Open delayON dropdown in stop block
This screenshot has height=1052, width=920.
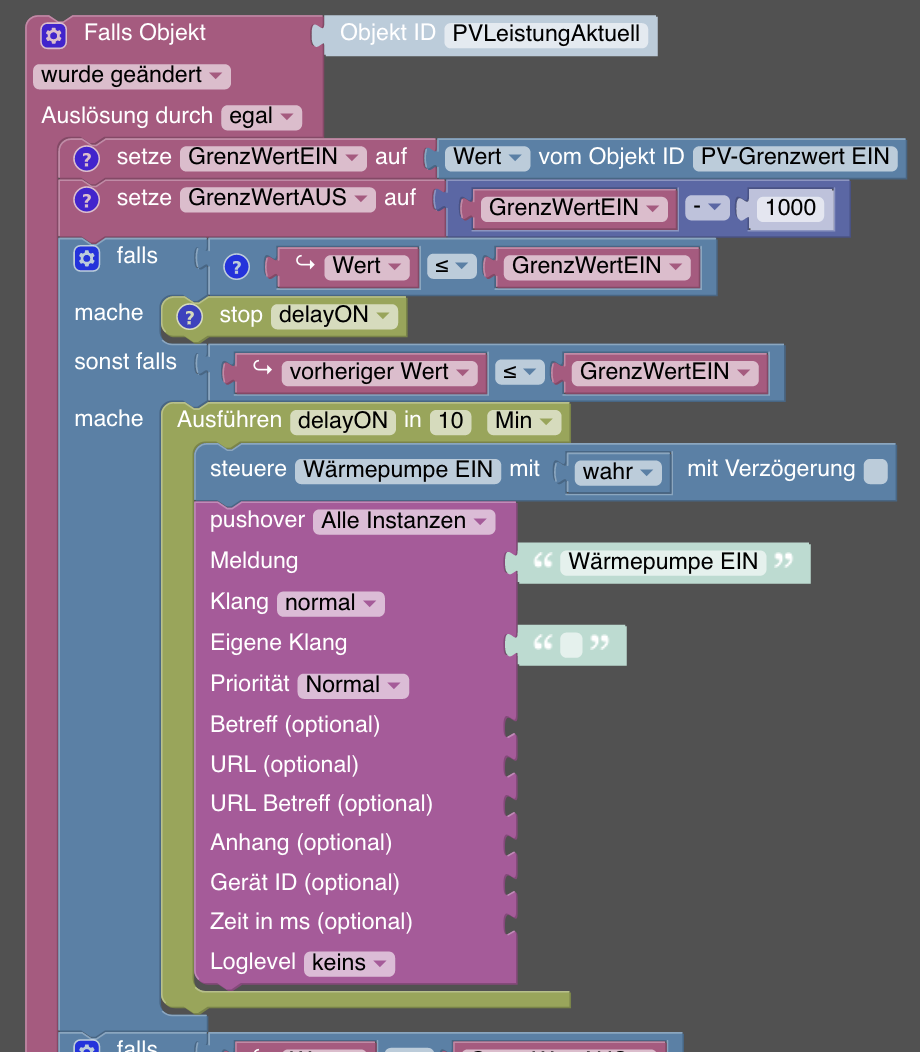pos(334,315)
